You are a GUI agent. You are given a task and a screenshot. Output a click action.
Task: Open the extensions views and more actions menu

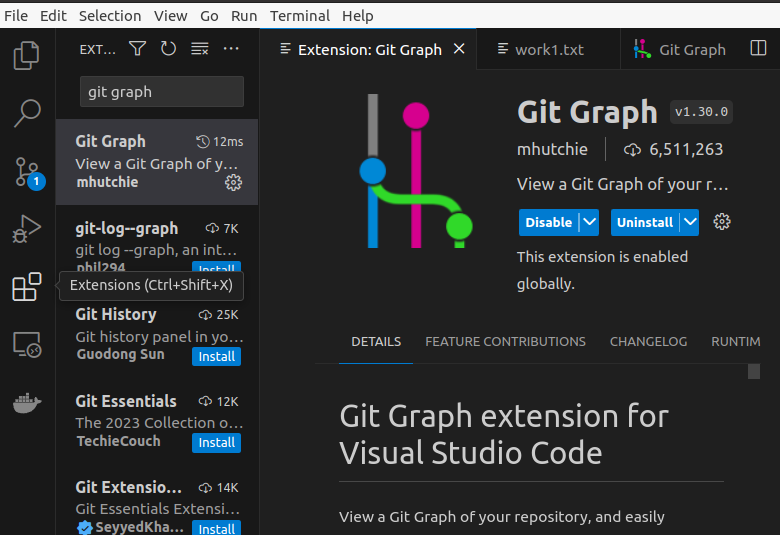(x=231, y=49)
